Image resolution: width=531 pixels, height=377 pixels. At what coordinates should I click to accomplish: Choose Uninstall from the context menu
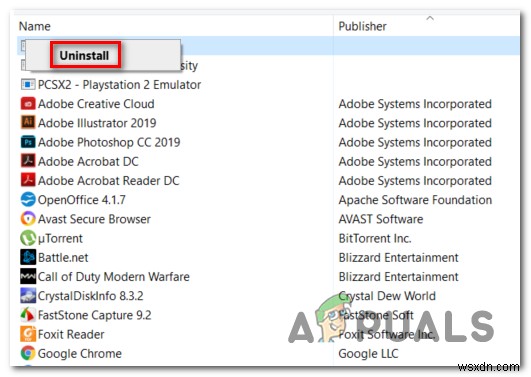pos(85,55)
